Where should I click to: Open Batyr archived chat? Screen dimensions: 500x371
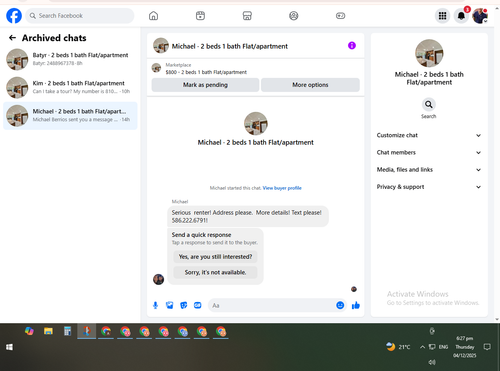(x=70, y=59)
